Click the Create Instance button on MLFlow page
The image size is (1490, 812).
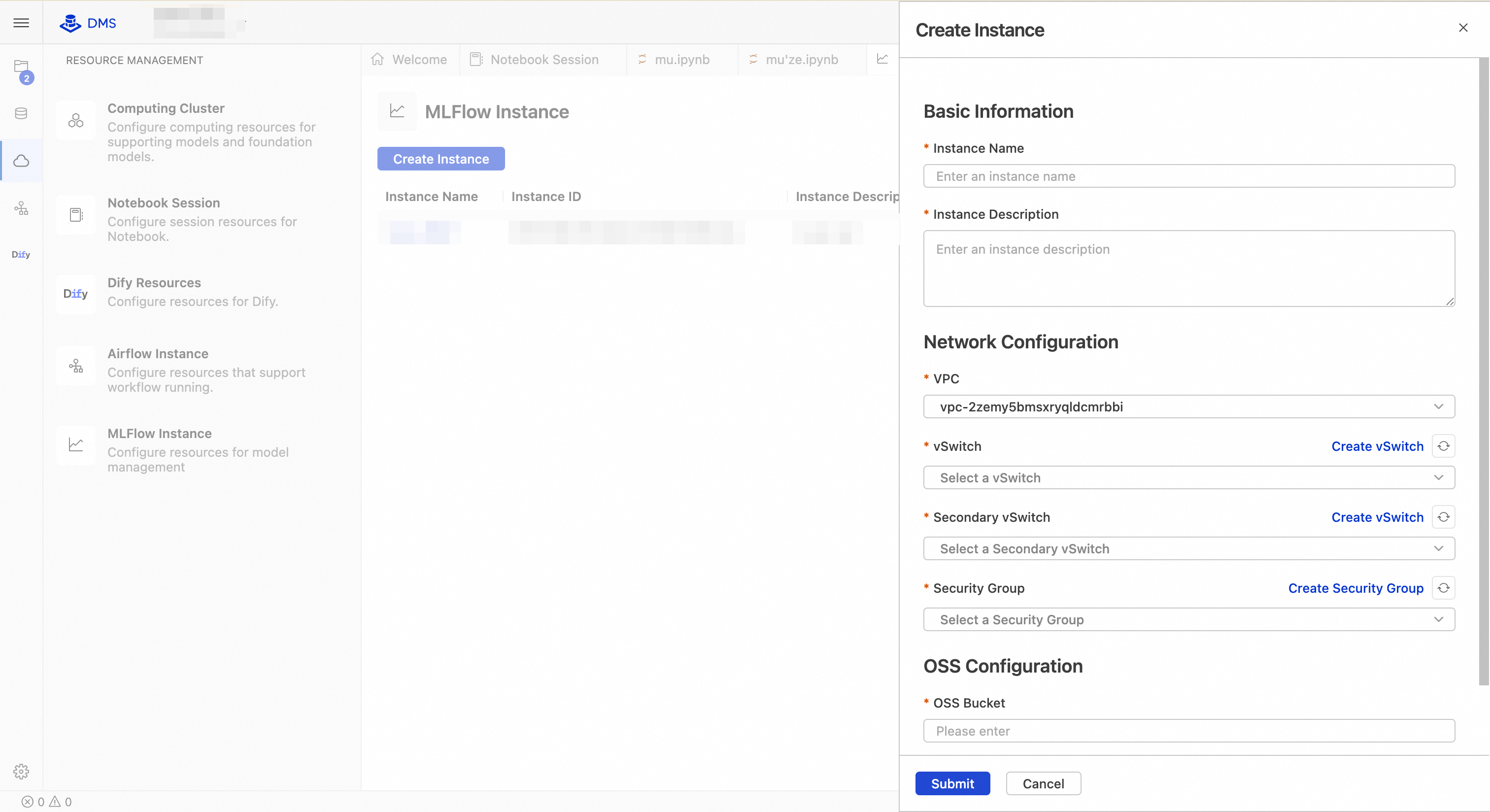(x=441, y=159)
